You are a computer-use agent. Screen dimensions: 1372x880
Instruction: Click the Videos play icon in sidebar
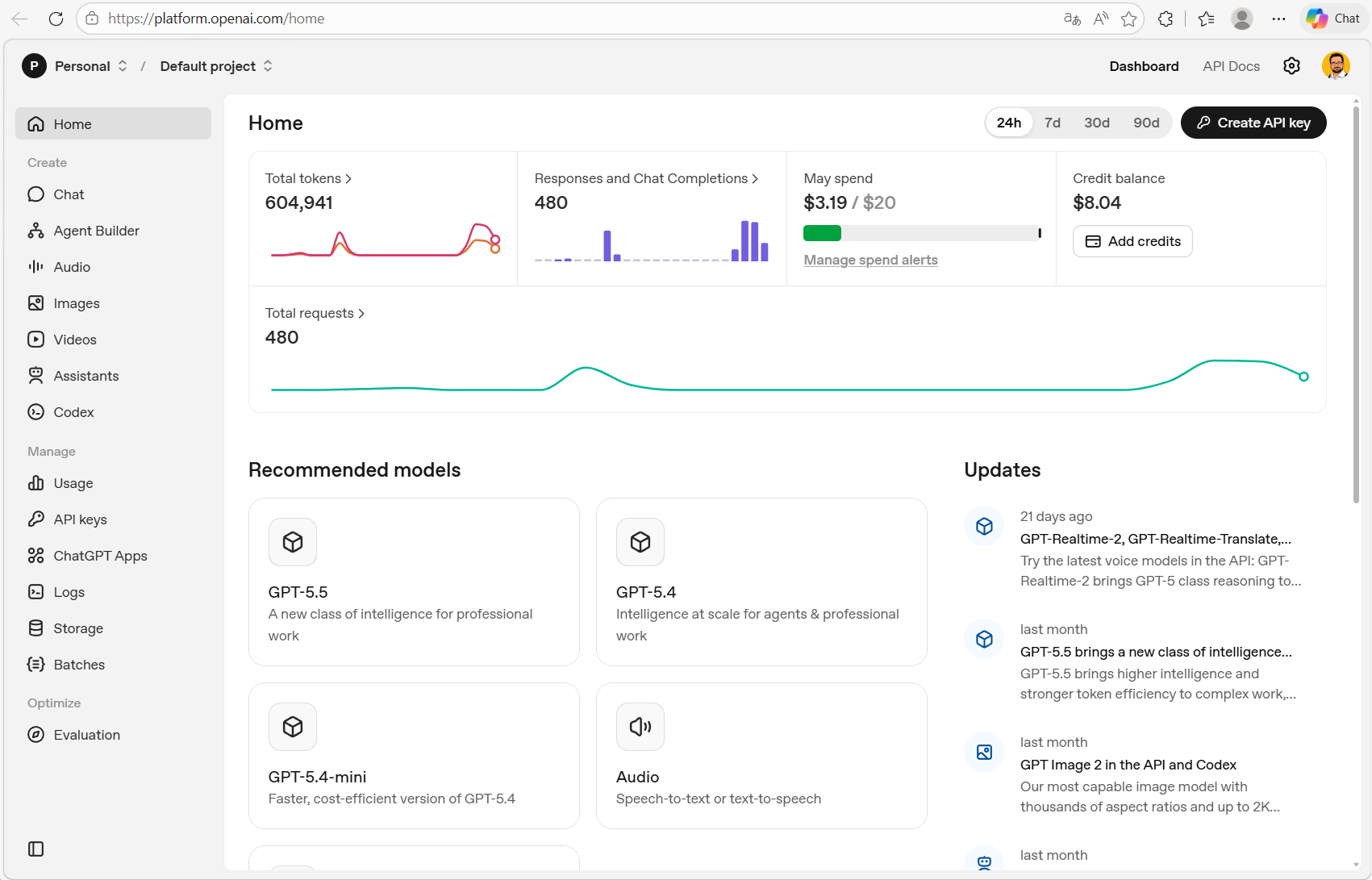35,340
